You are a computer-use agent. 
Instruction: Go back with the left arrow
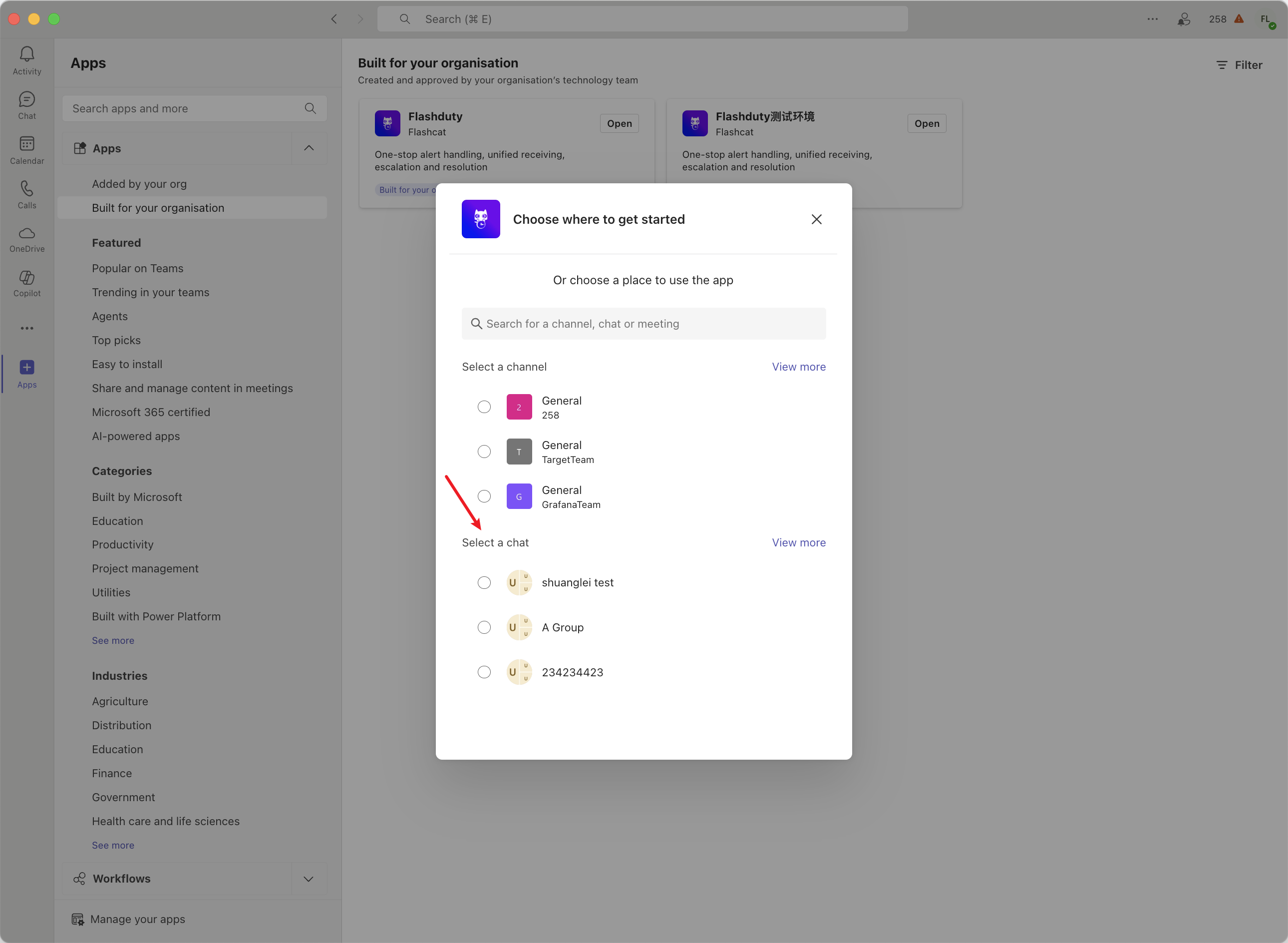[334, 19]
